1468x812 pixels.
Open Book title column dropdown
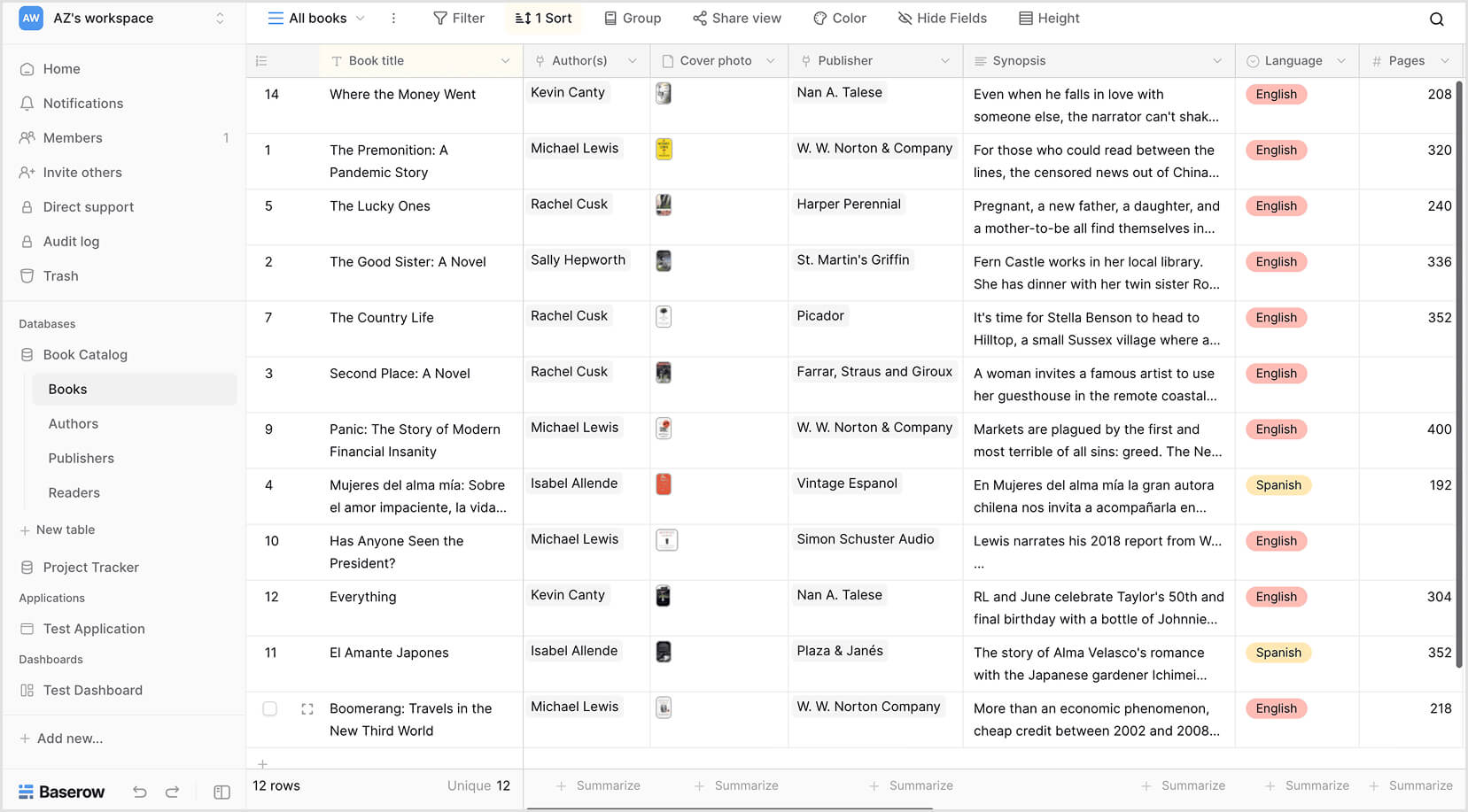point(505,61)
